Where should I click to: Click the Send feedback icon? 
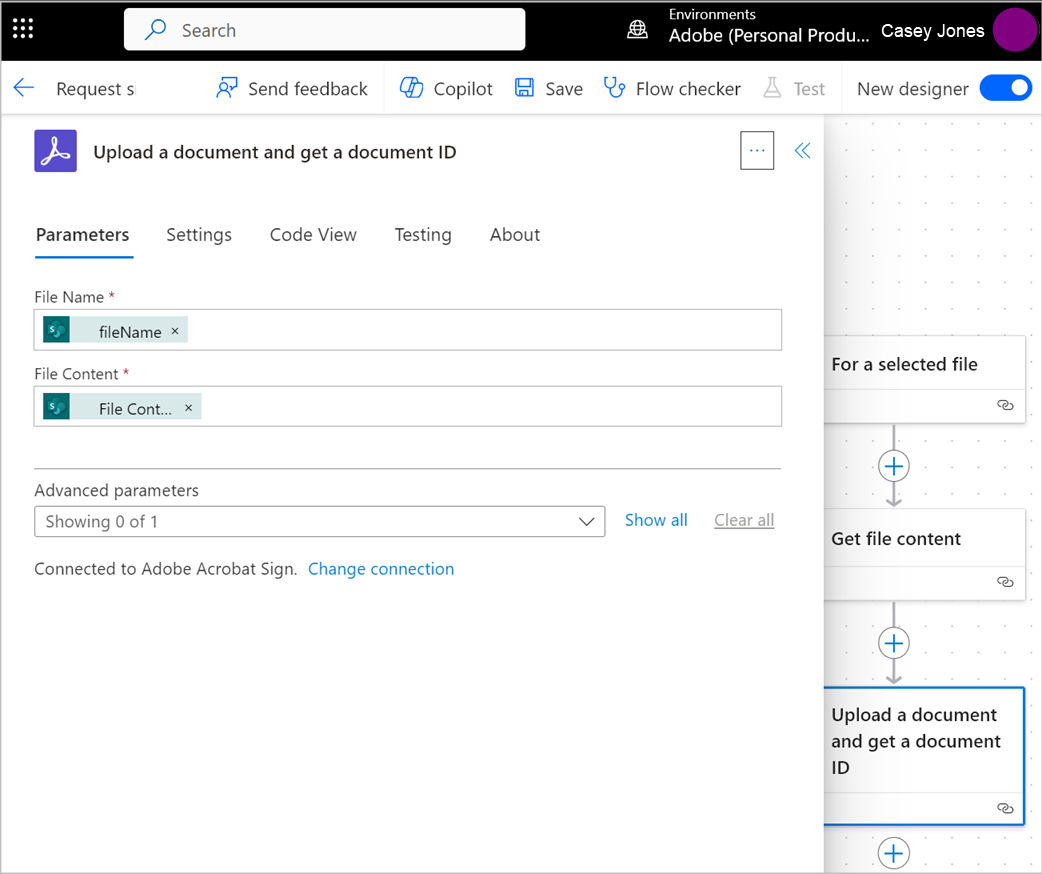pyautogui.click(x=229, y=88)
